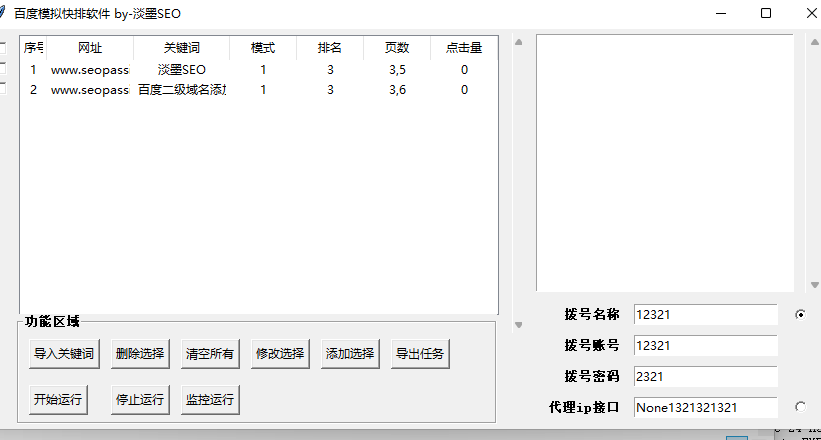Click the feather app icon in the title bar
Viewport: 821px width, 440px height.
[2, 14]
